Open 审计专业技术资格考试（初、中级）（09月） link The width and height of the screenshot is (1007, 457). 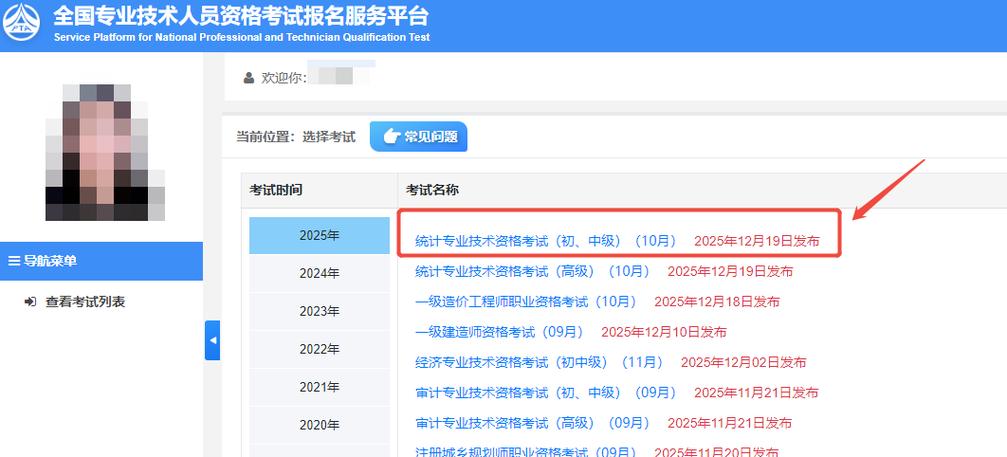(547, 392)
